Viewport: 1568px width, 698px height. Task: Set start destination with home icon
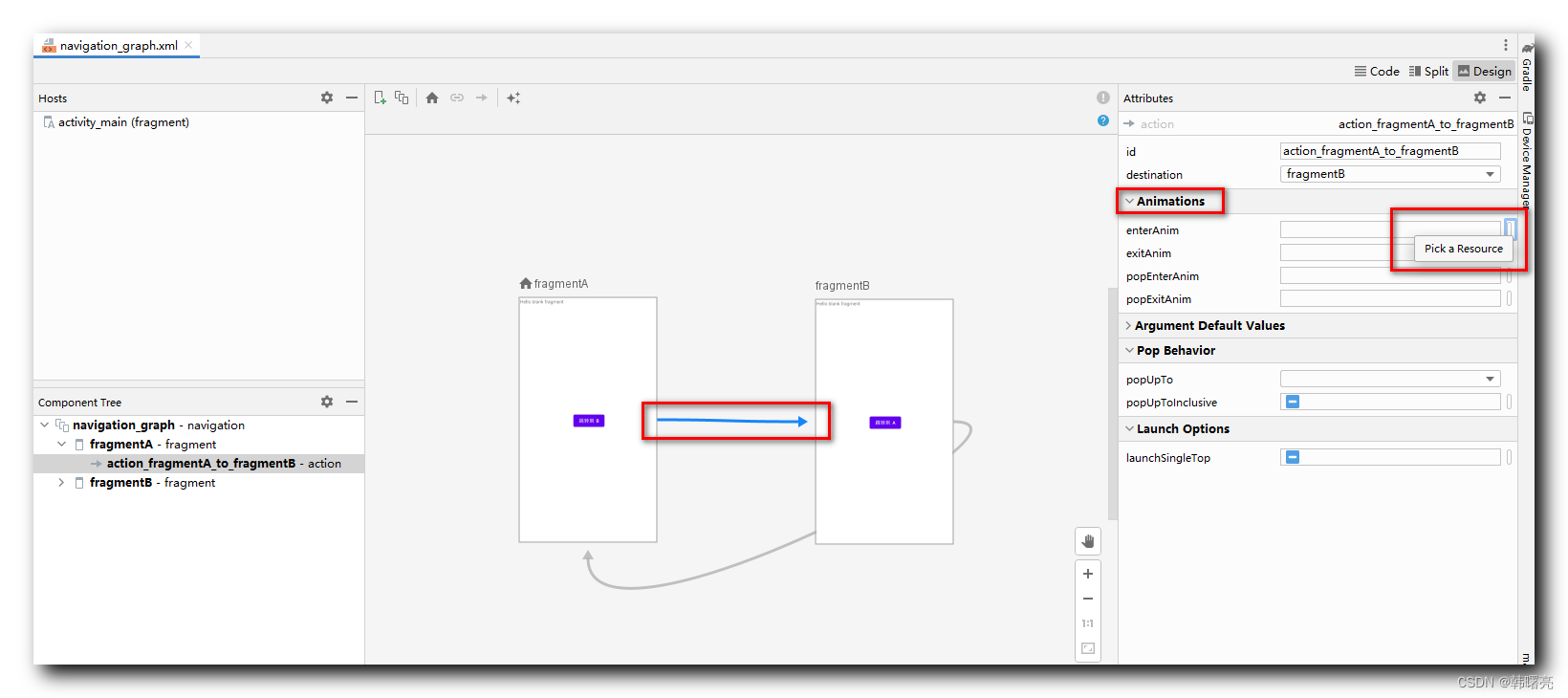click(x=432, y=98)
